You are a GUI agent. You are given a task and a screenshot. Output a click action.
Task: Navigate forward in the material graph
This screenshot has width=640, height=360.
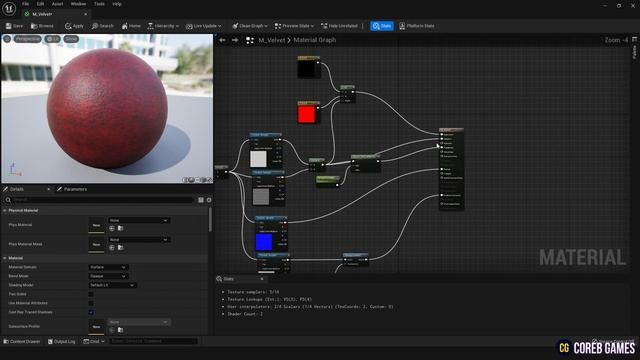(235, 40)
